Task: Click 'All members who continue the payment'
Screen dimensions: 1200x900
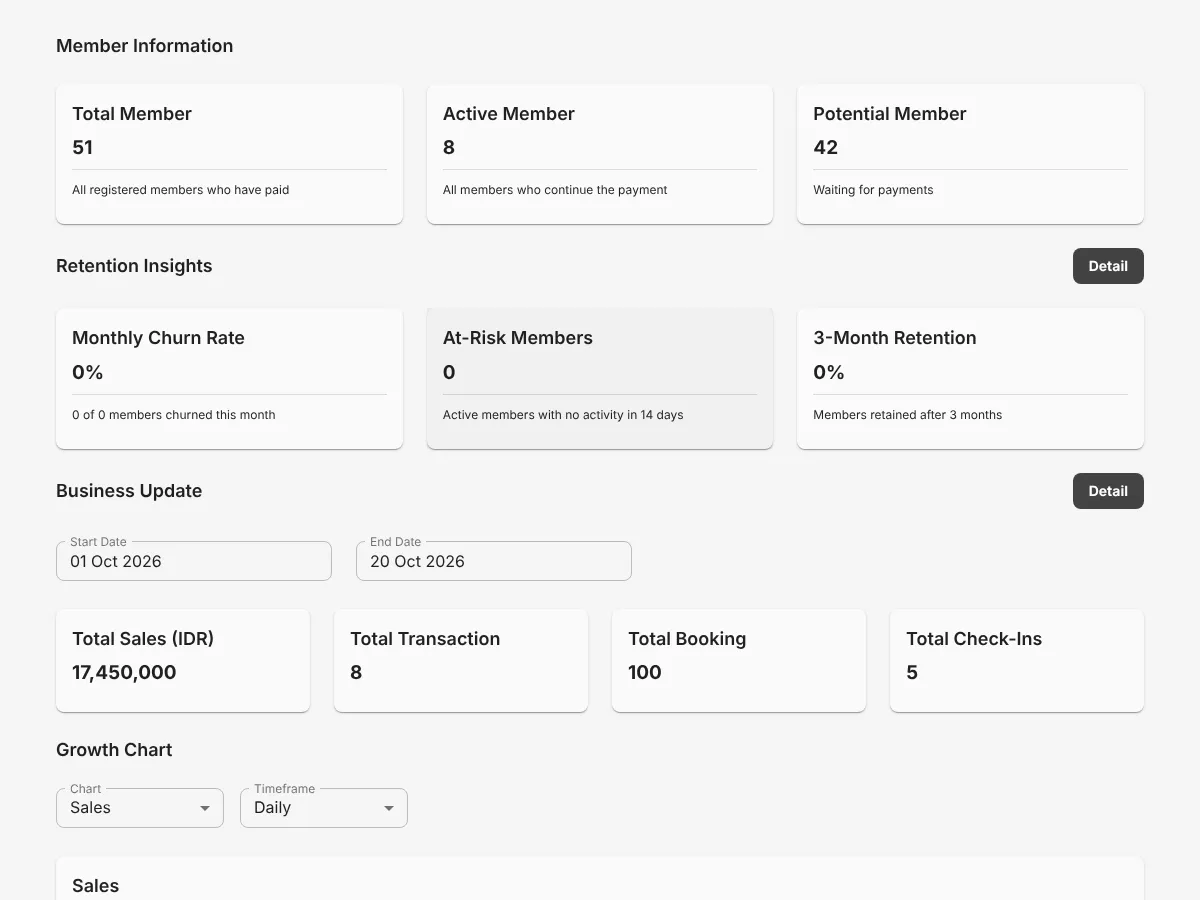Action: click(555, 190)
